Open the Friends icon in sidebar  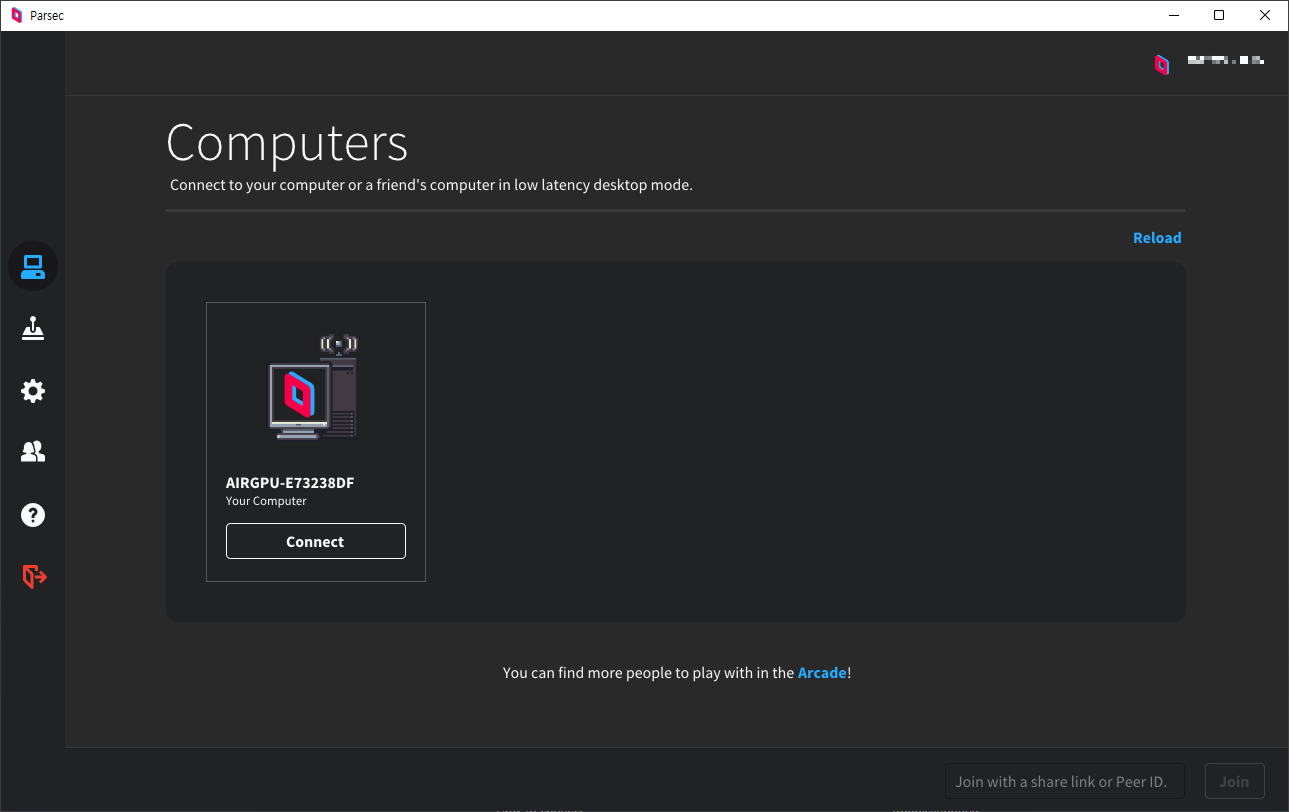[33, 452]
